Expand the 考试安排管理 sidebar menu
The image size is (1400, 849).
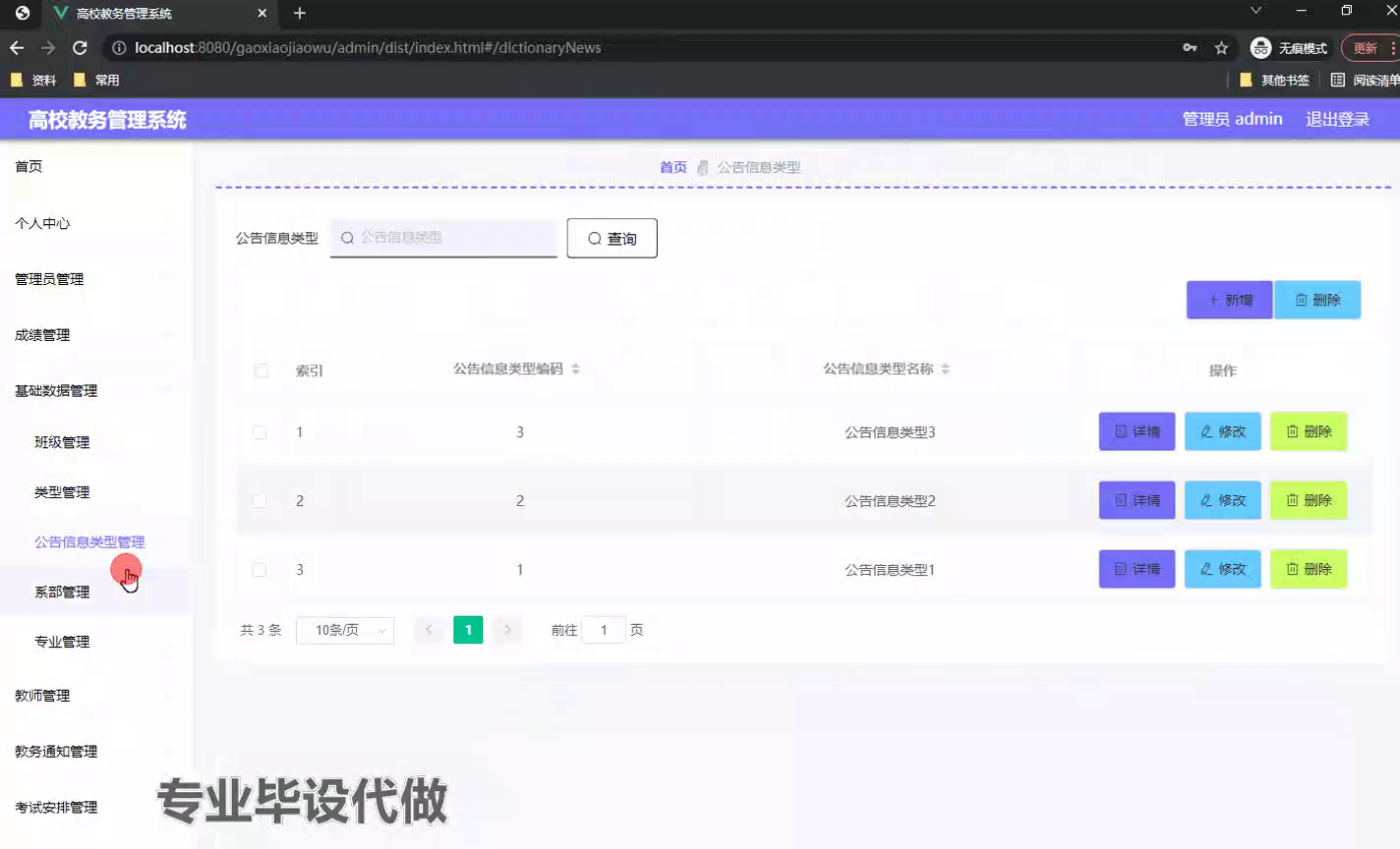pos(94,808)
